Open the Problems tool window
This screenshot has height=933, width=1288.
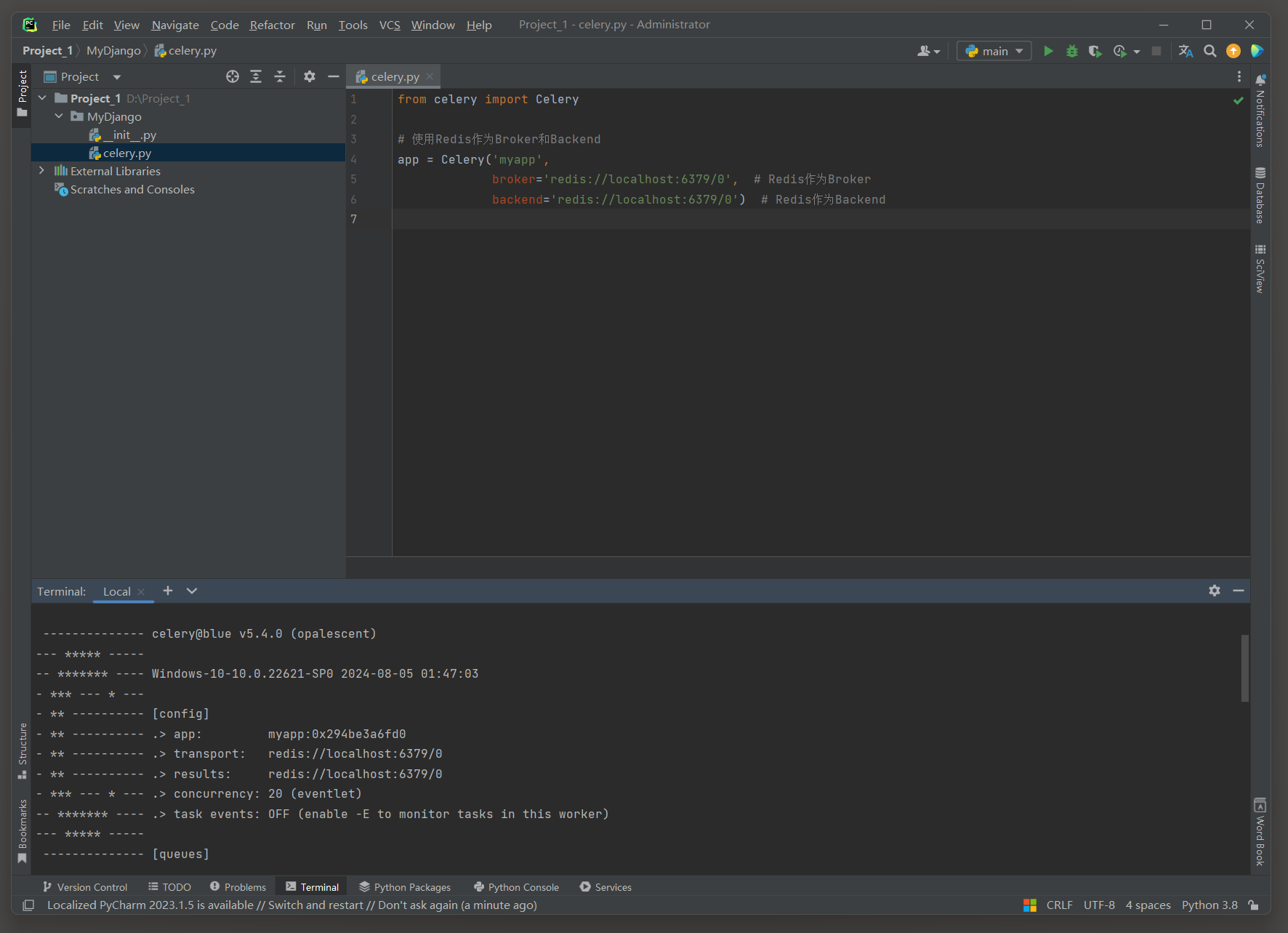tap(238, 887)
